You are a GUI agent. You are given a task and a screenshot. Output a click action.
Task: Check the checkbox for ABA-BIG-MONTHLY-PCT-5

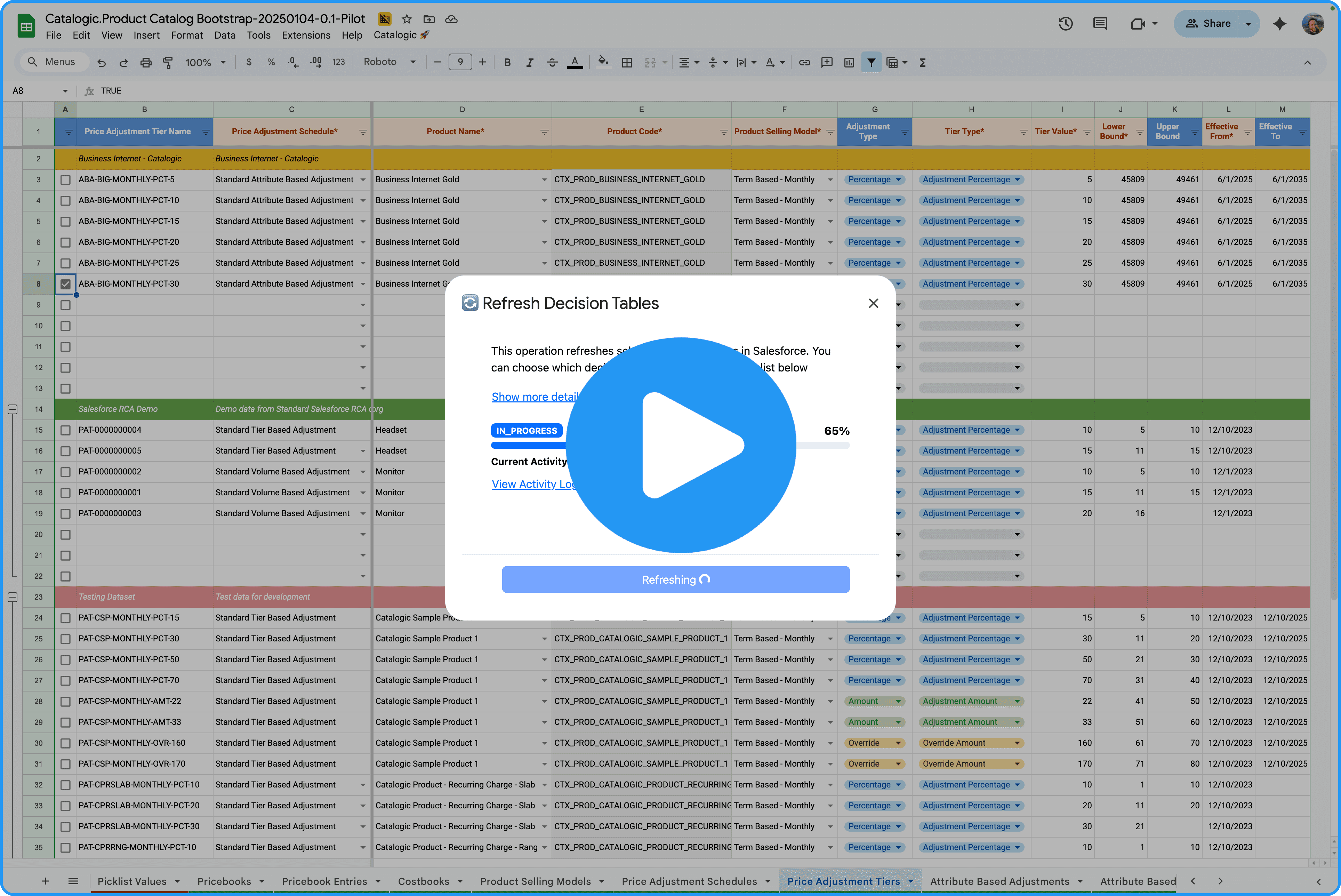(x=66, y=180)
